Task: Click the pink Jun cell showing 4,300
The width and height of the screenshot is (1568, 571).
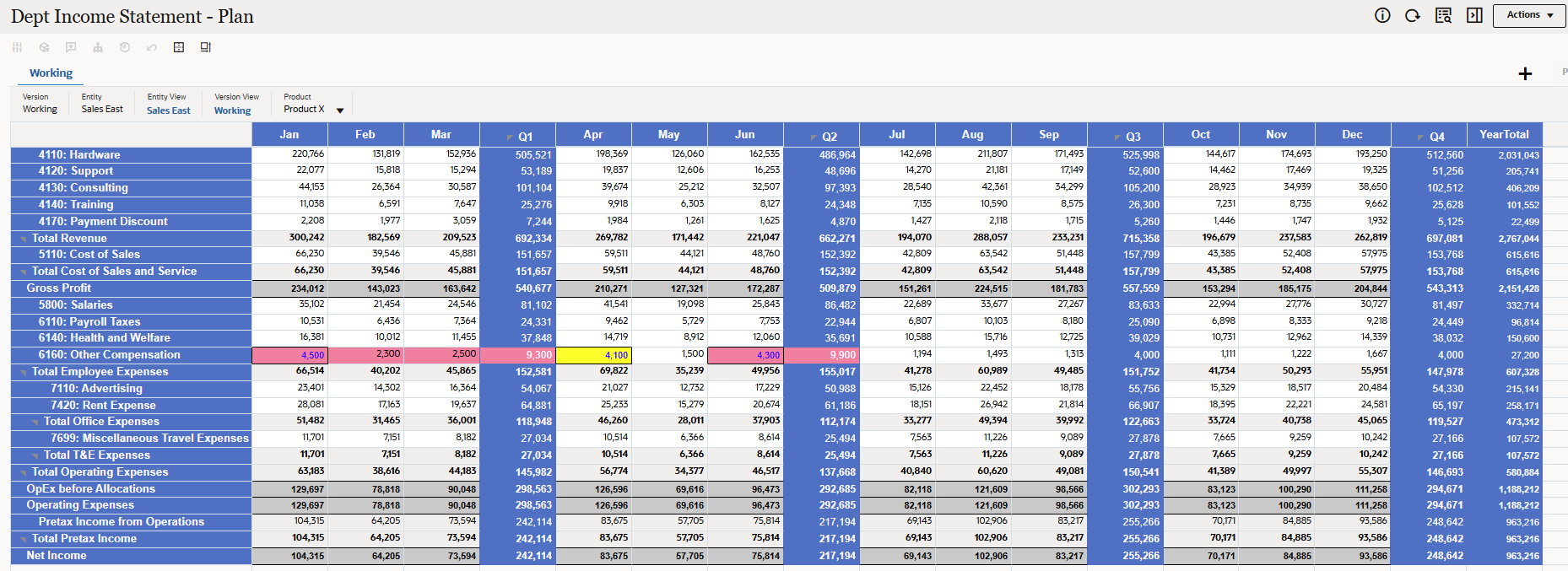Action: pyautogui.click(x=745, y=355)
